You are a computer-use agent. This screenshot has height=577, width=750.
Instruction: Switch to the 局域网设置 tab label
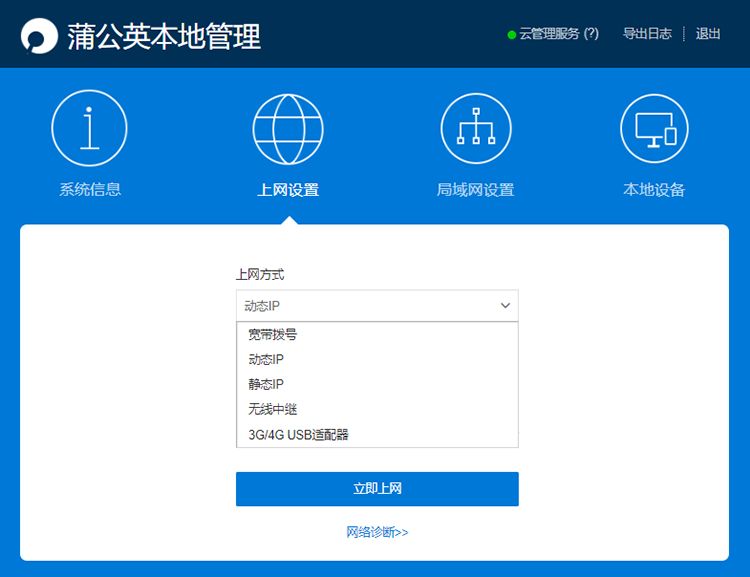(x=475, y=190)
